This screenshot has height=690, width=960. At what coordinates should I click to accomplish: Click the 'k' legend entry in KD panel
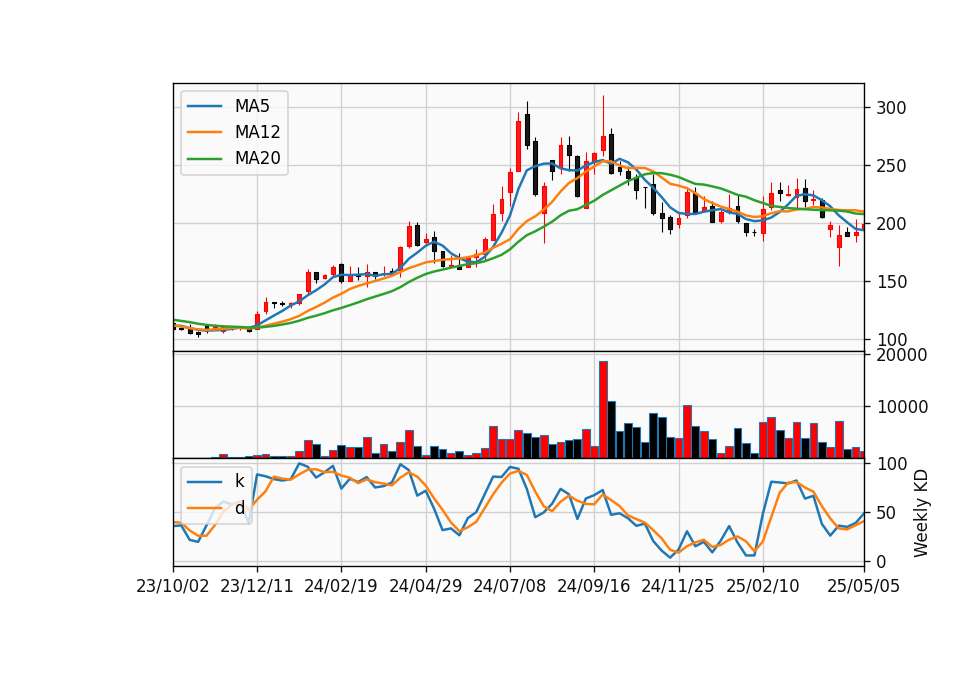[x=239, y=481]
